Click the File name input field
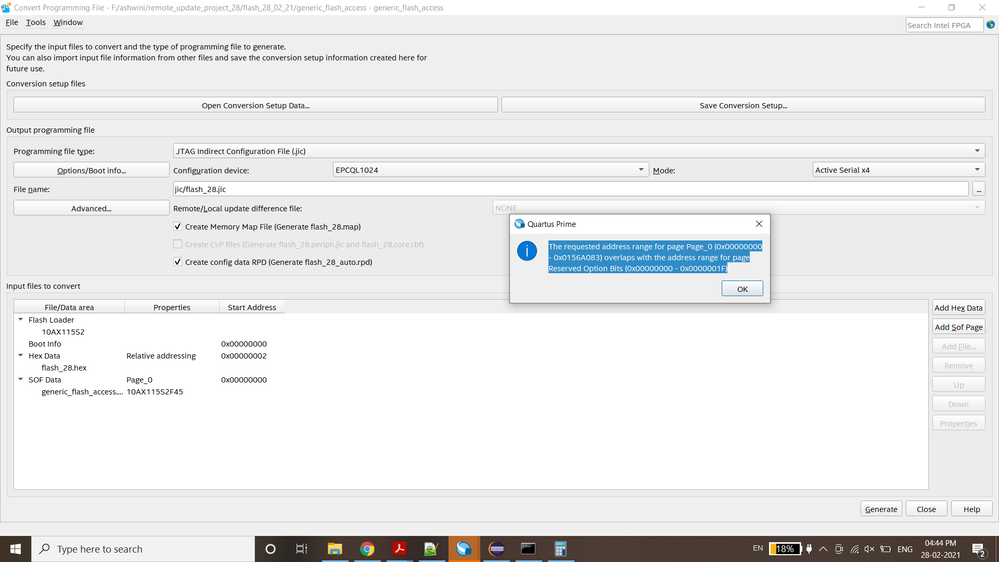 tap(570, 189)
